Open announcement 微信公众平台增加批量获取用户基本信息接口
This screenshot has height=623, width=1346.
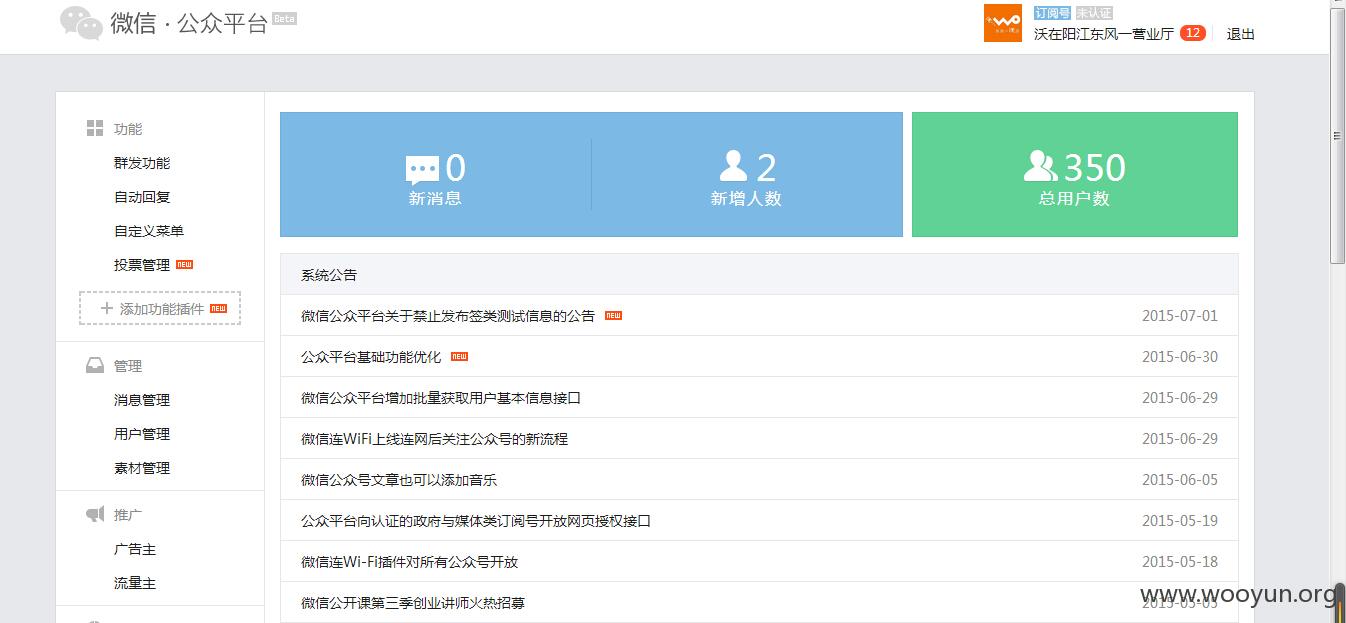click(x=441, y=398)
